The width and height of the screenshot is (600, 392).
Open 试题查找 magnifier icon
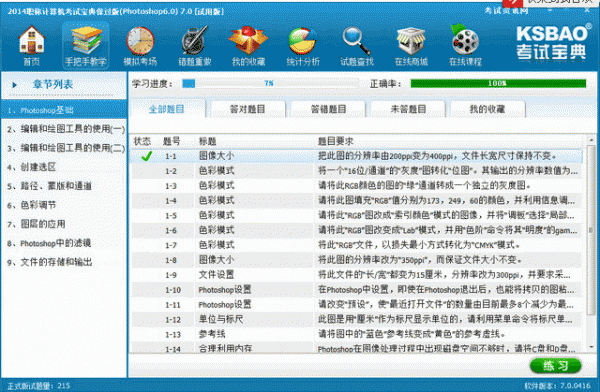357,45
